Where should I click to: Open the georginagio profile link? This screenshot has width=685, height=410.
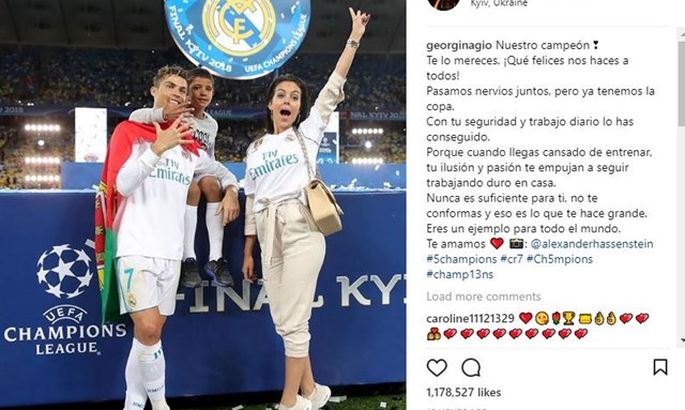click(x=459, y=45)
